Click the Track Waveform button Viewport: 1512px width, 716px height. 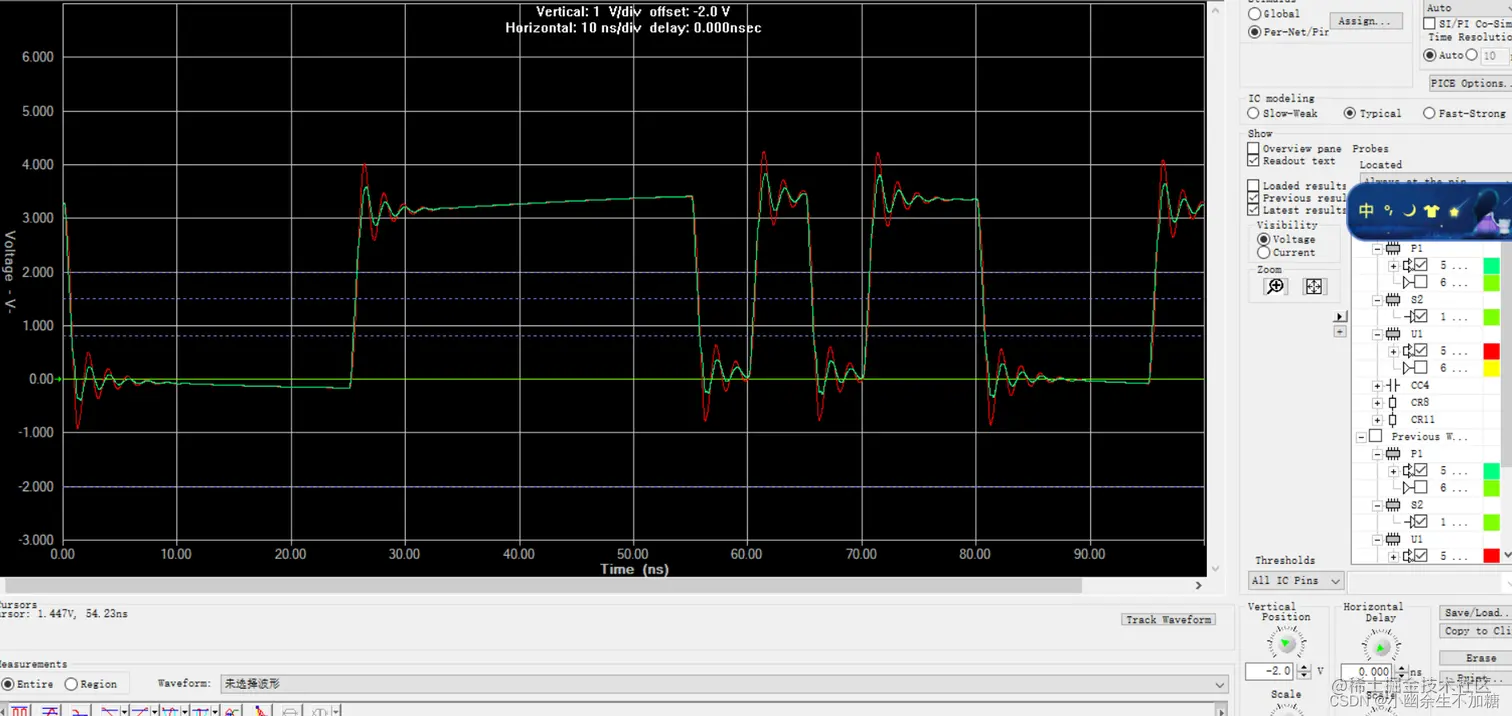coord(1169,620)
